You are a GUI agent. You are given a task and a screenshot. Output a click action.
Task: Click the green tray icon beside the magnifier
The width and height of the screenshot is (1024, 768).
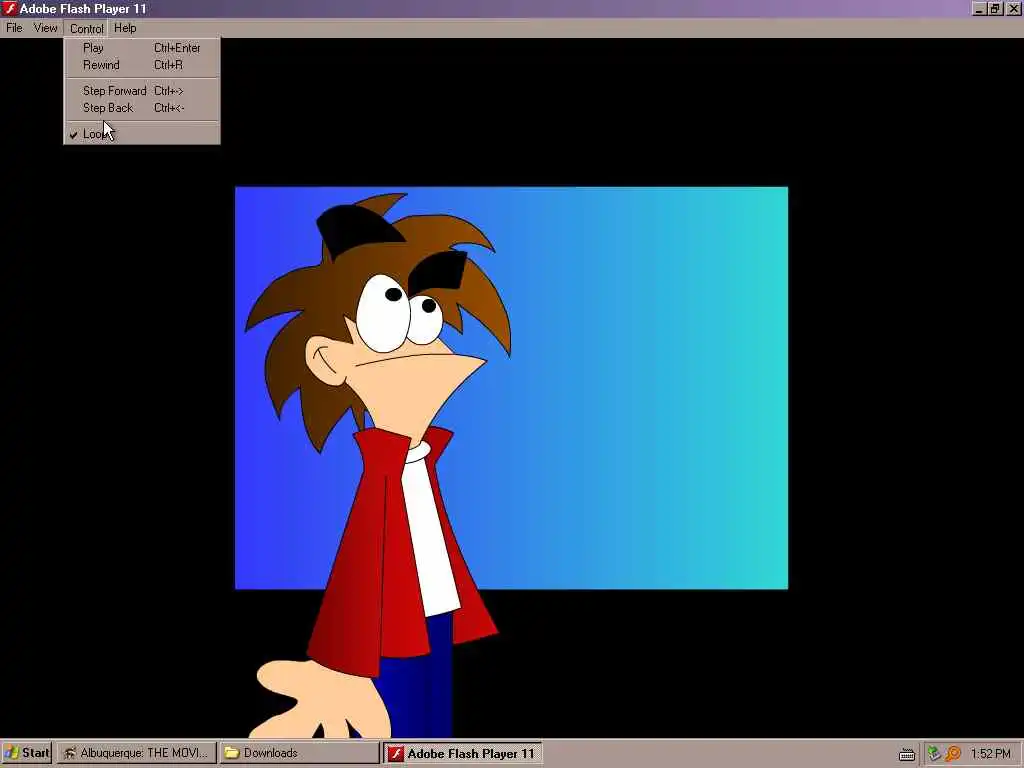click(934, 754)
